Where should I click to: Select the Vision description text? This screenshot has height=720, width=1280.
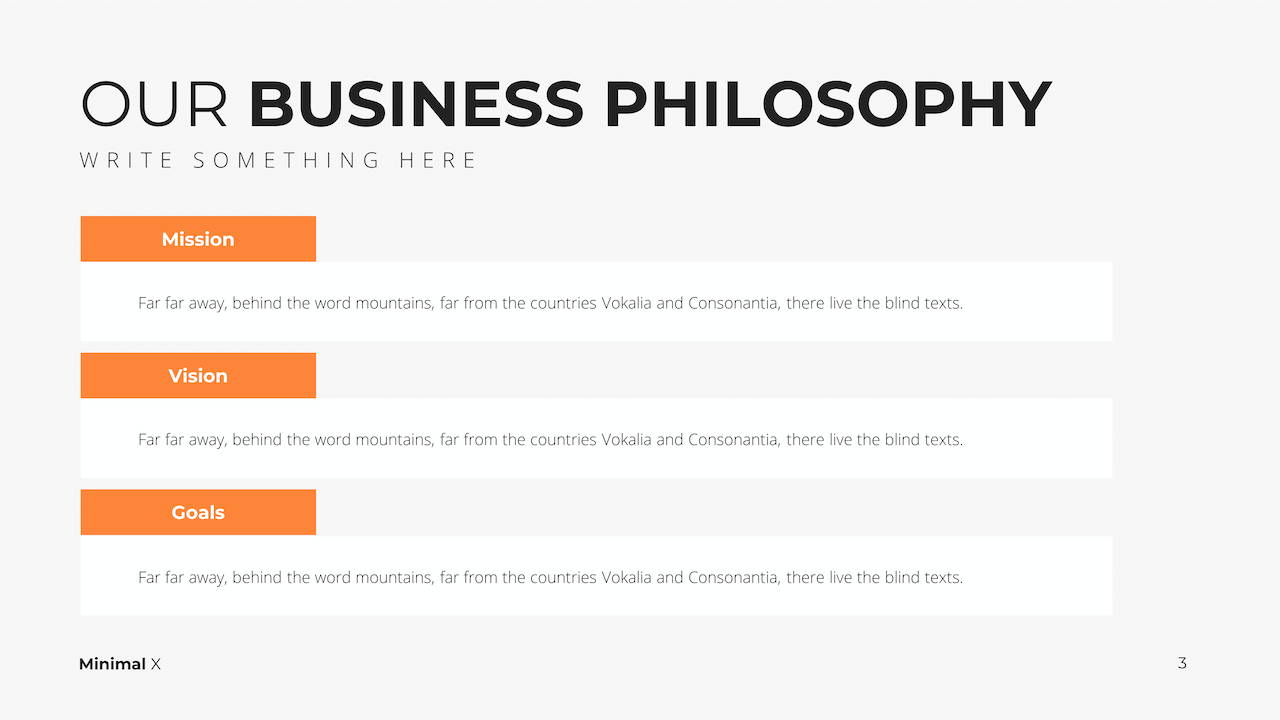(x=550, y=440)
